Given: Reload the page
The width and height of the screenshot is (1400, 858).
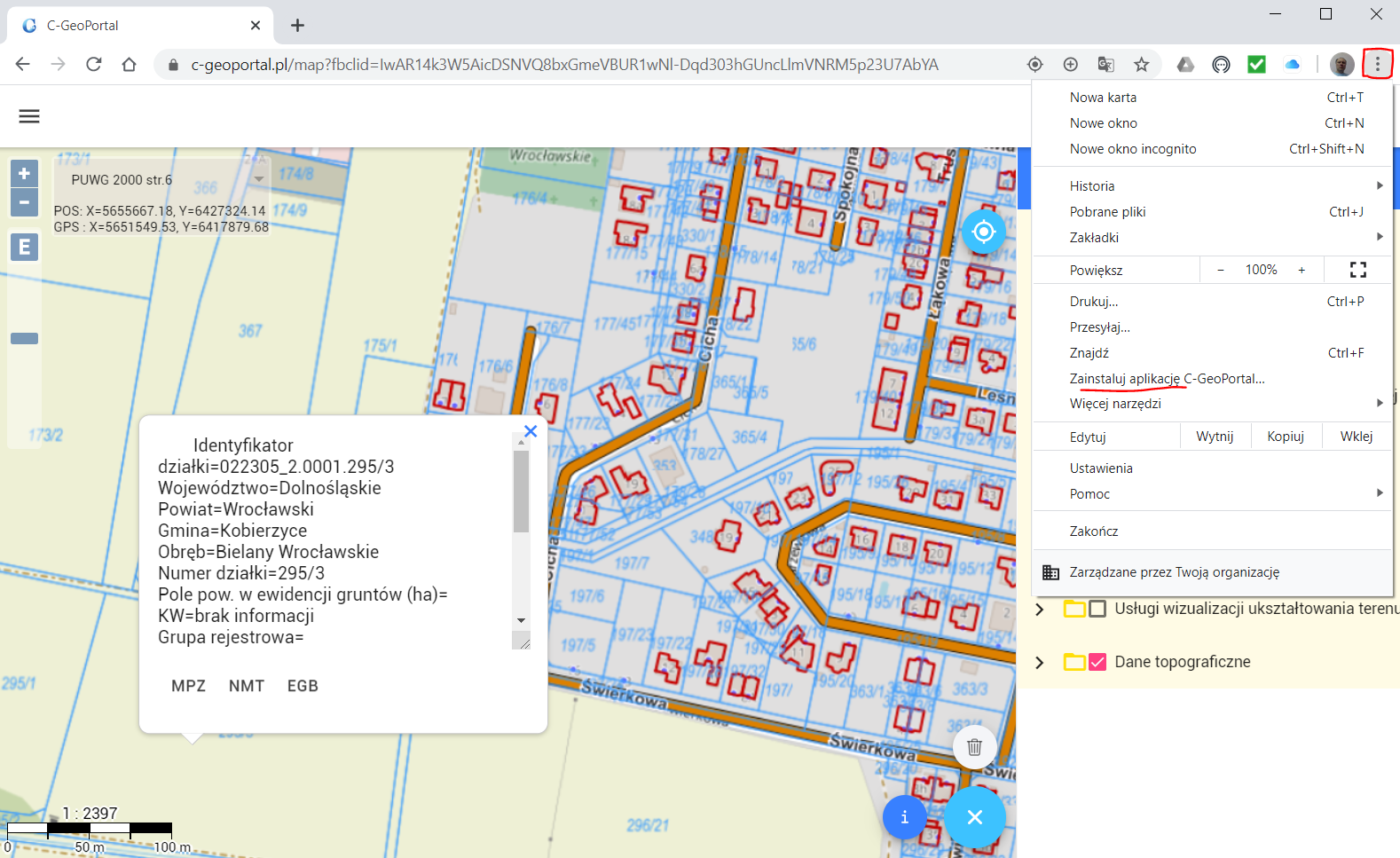Looking at the screenshot, I should [x=94, y=64].
